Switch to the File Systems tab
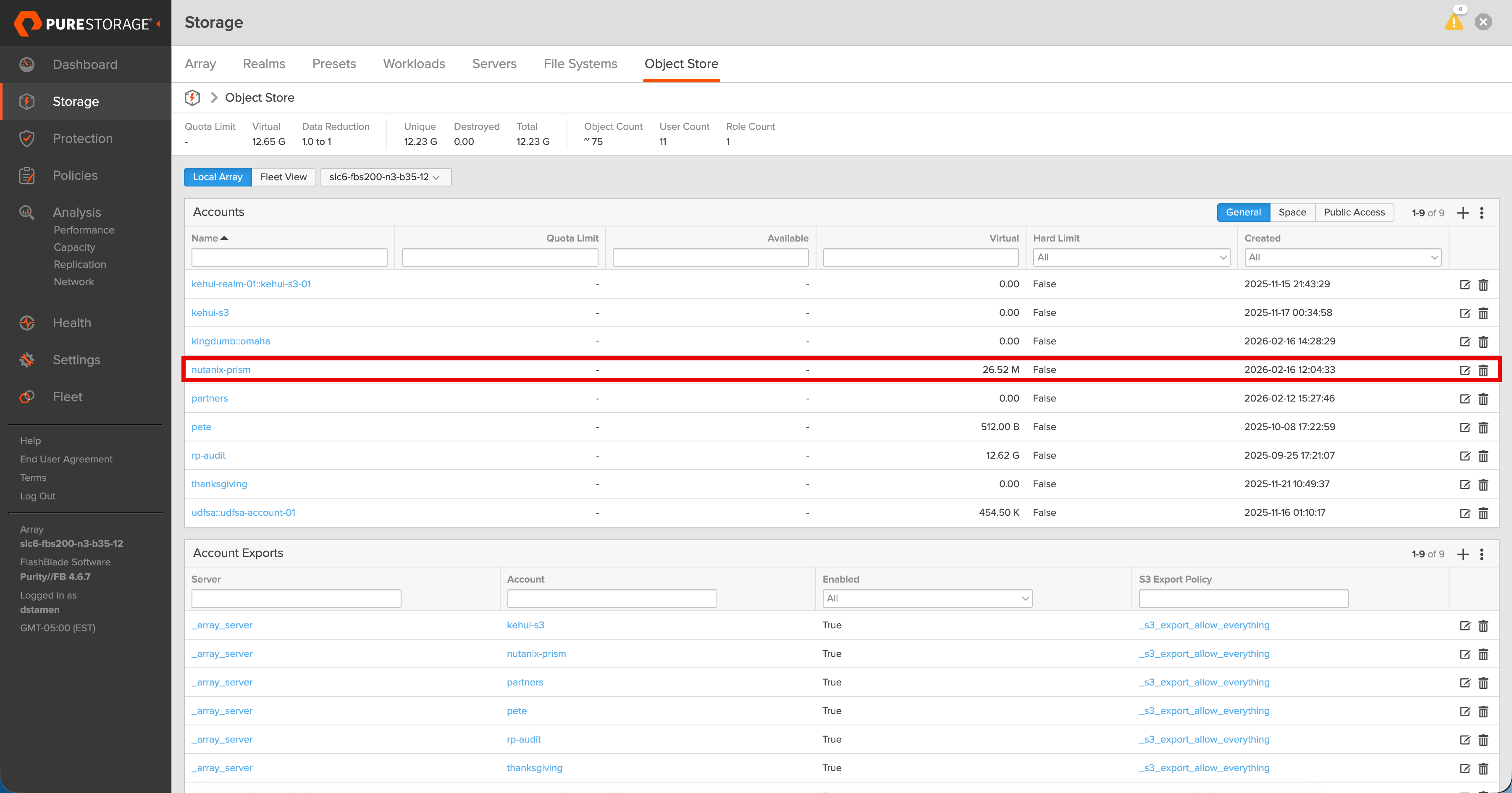Screen dimensions: 1512x793 pos(580,64)
